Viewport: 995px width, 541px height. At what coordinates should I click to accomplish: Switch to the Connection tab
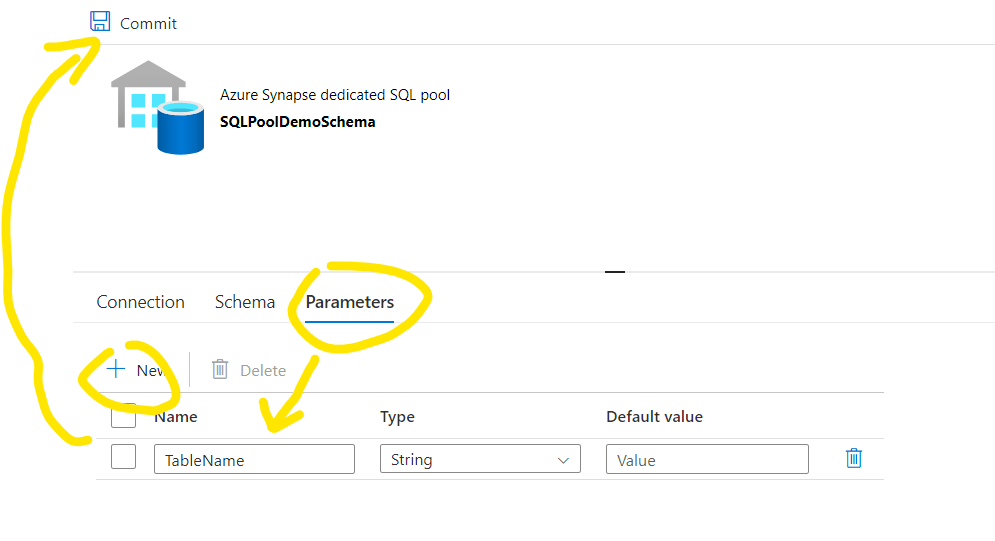click(x=140, y=302)
